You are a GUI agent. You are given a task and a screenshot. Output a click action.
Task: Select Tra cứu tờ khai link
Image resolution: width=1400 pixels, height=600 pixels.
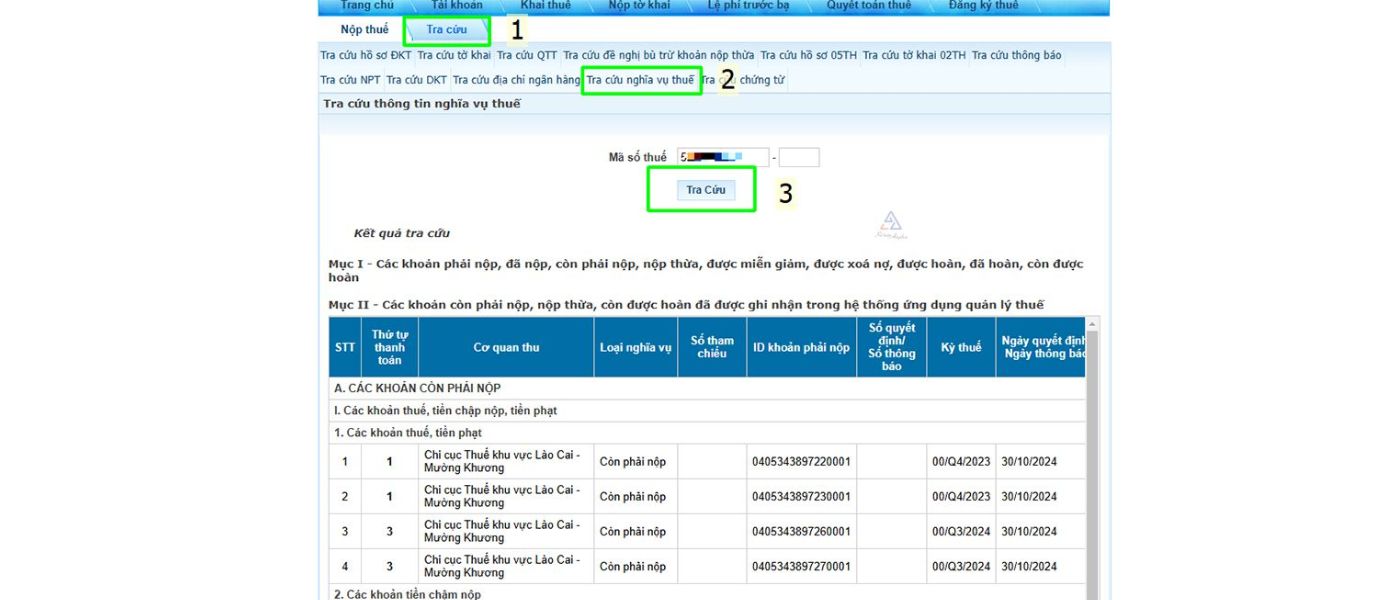pyautogui.click(x=454, y=55)
